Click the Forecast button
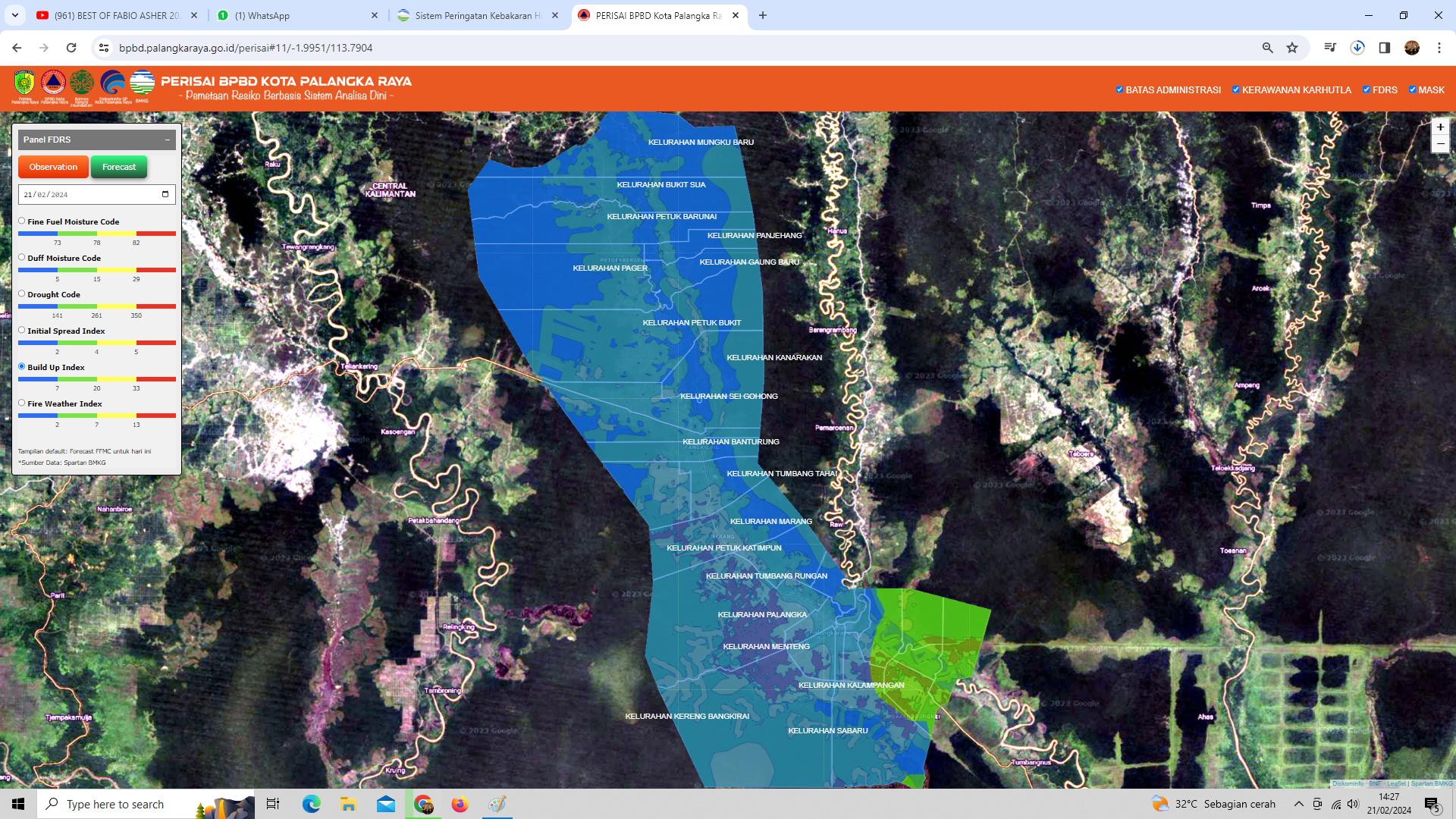The image size is (1456, 819). [x=119, y=167]
